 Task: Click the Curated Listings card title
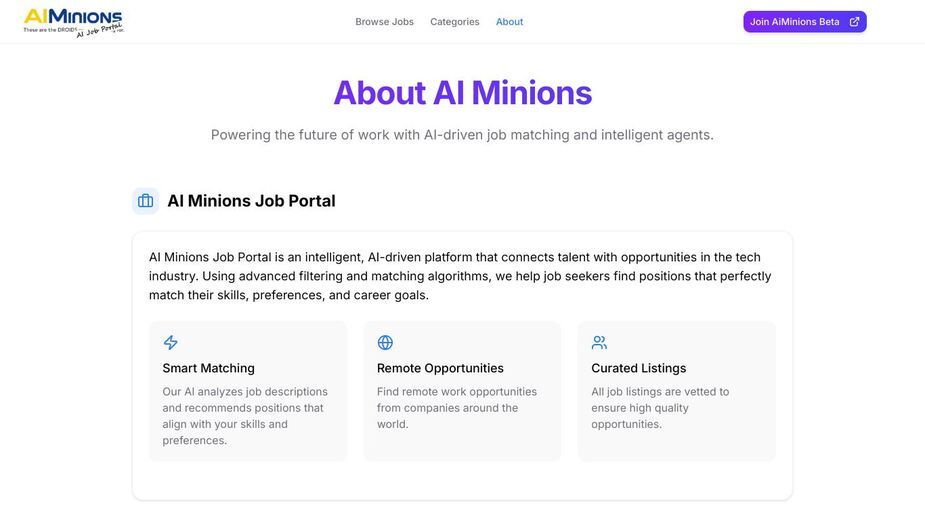click(x=638, y=368)
